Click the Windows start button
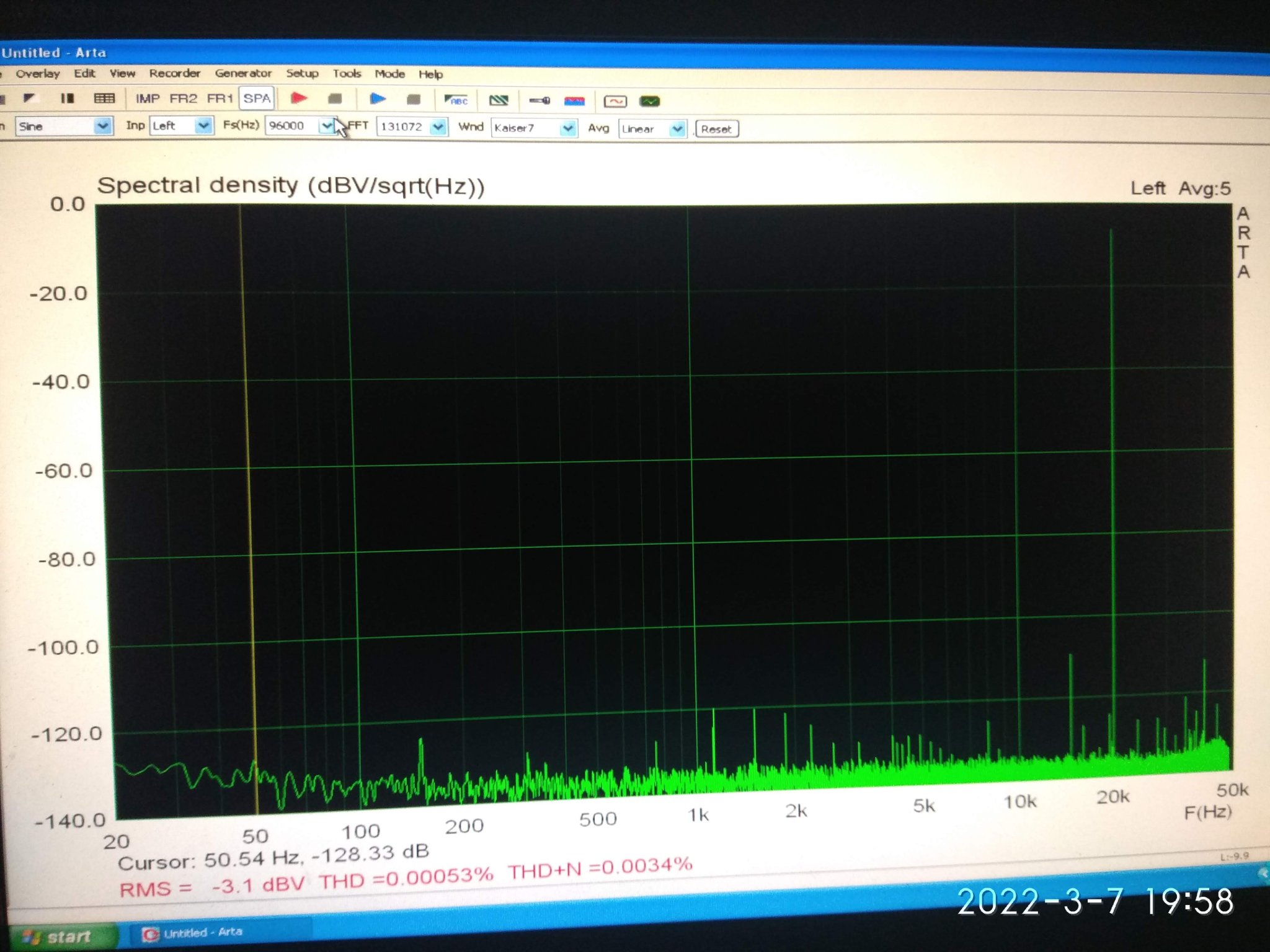 point(60,937)
